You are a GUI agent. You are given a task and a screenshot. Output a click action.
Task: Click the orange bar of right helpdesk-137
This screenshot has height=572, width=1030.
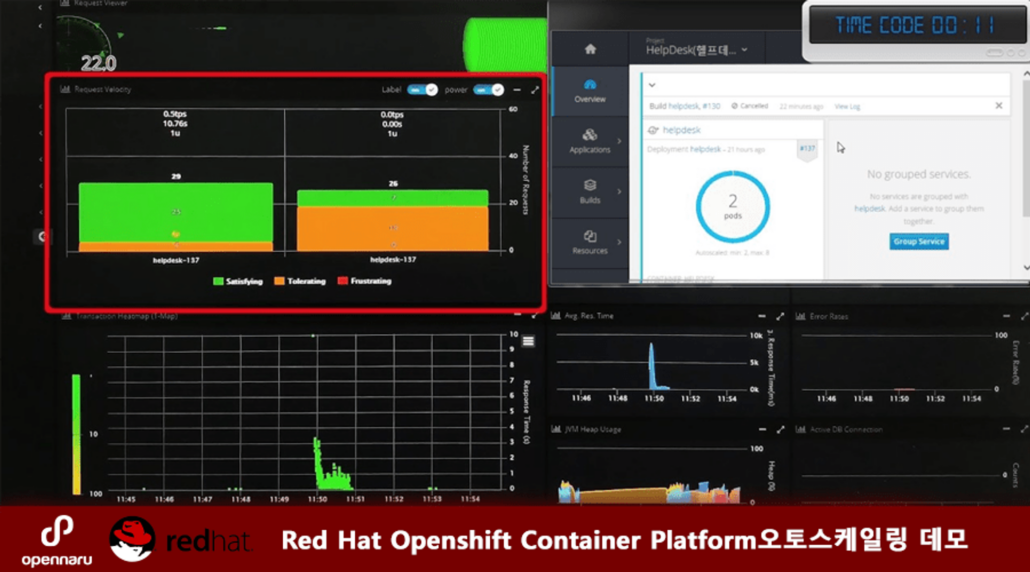pos(392,229)
